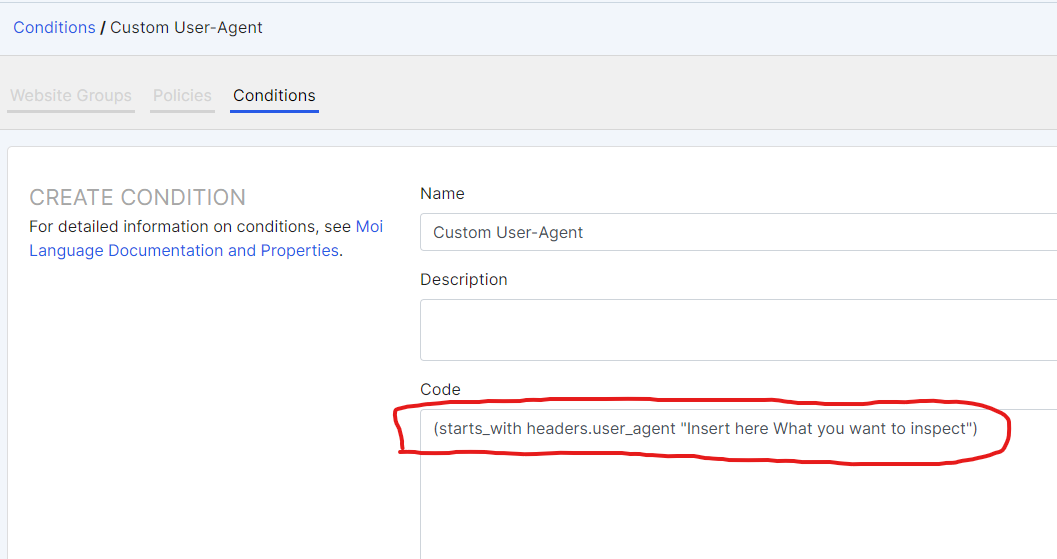Click the closing parenthesis of the code expression
Image resolution: width=1057 pixels, height=559 pixels.
click(973, 429)
